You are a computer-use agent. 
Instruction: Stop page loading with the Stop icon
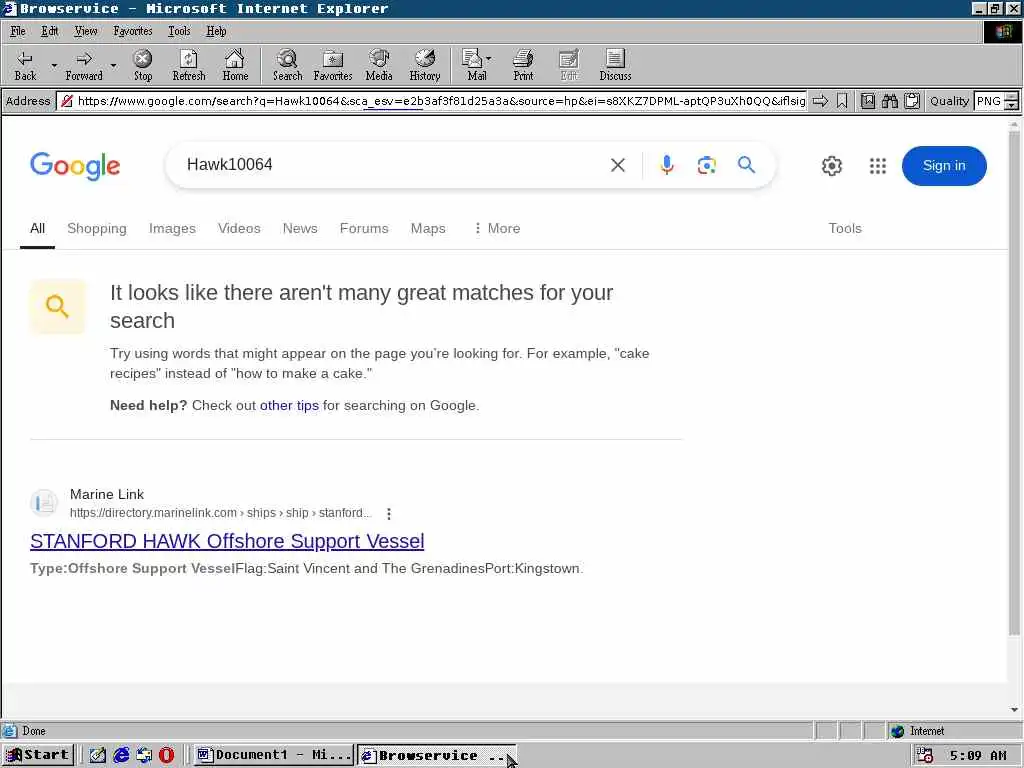click(x=143, y=65)
